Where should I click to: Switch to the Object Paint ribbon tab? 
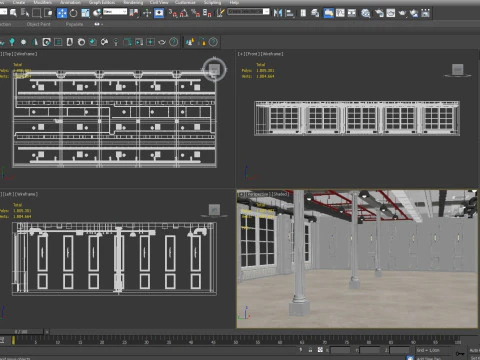click(x=39, y=24)
